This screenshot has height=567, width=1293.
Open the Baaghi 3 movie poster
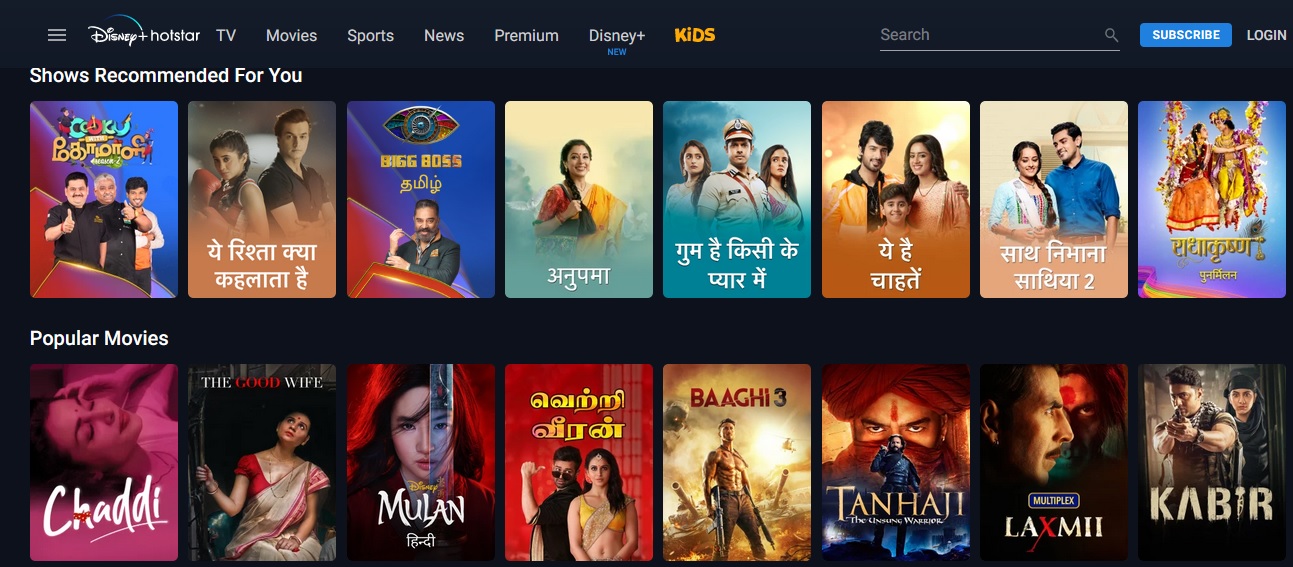(737, 462)
